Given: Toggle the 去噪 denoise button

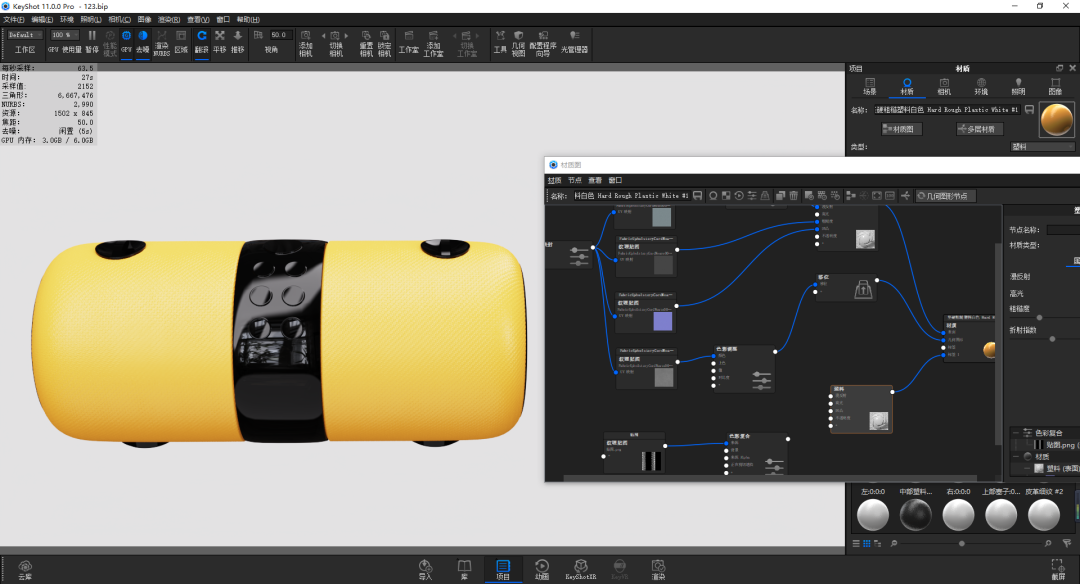Looking at the screenshot, I should point(143,42).
